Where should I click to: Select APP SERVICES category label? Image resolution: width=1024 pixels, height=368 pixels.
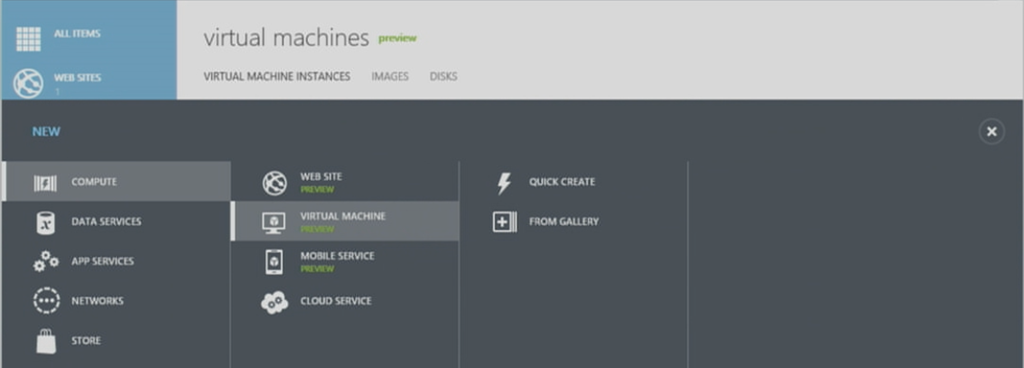coord(103,261)
